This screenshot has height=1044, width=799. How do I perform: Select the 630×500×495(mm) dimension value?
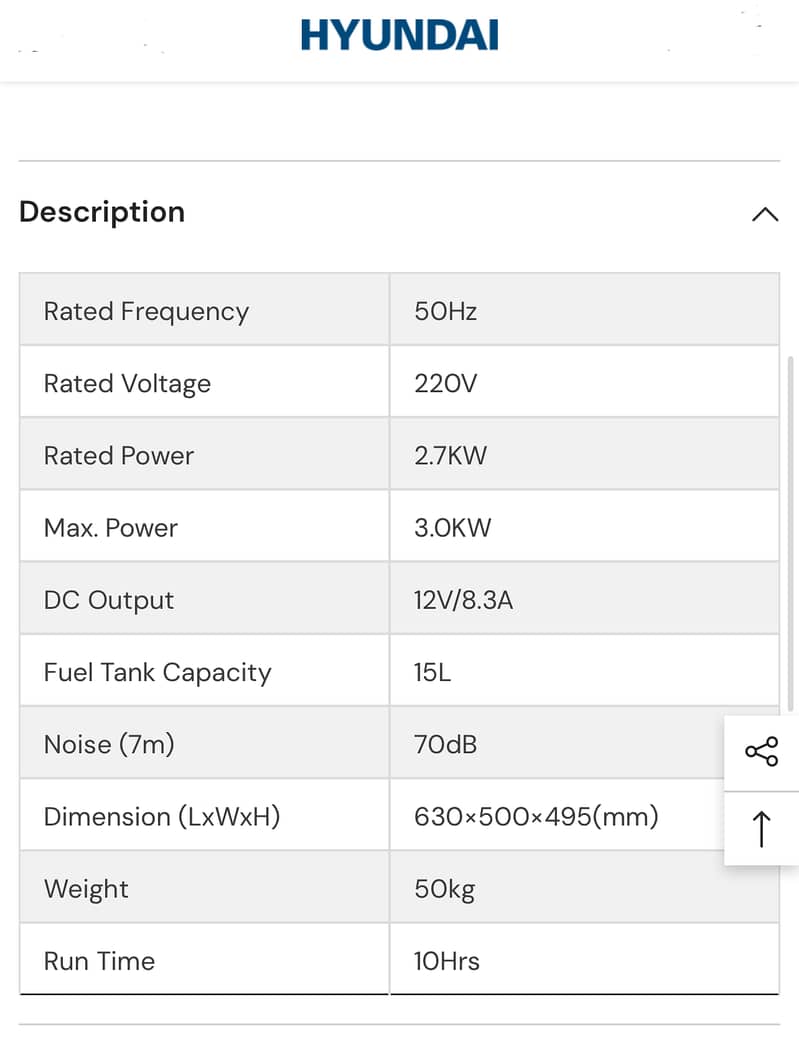coord(536,816)
